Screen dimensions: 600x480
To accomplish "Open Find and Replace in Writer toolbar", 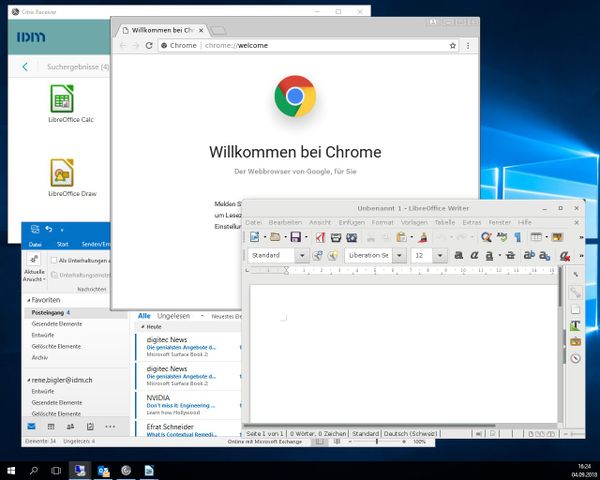I will click(486, 237).
